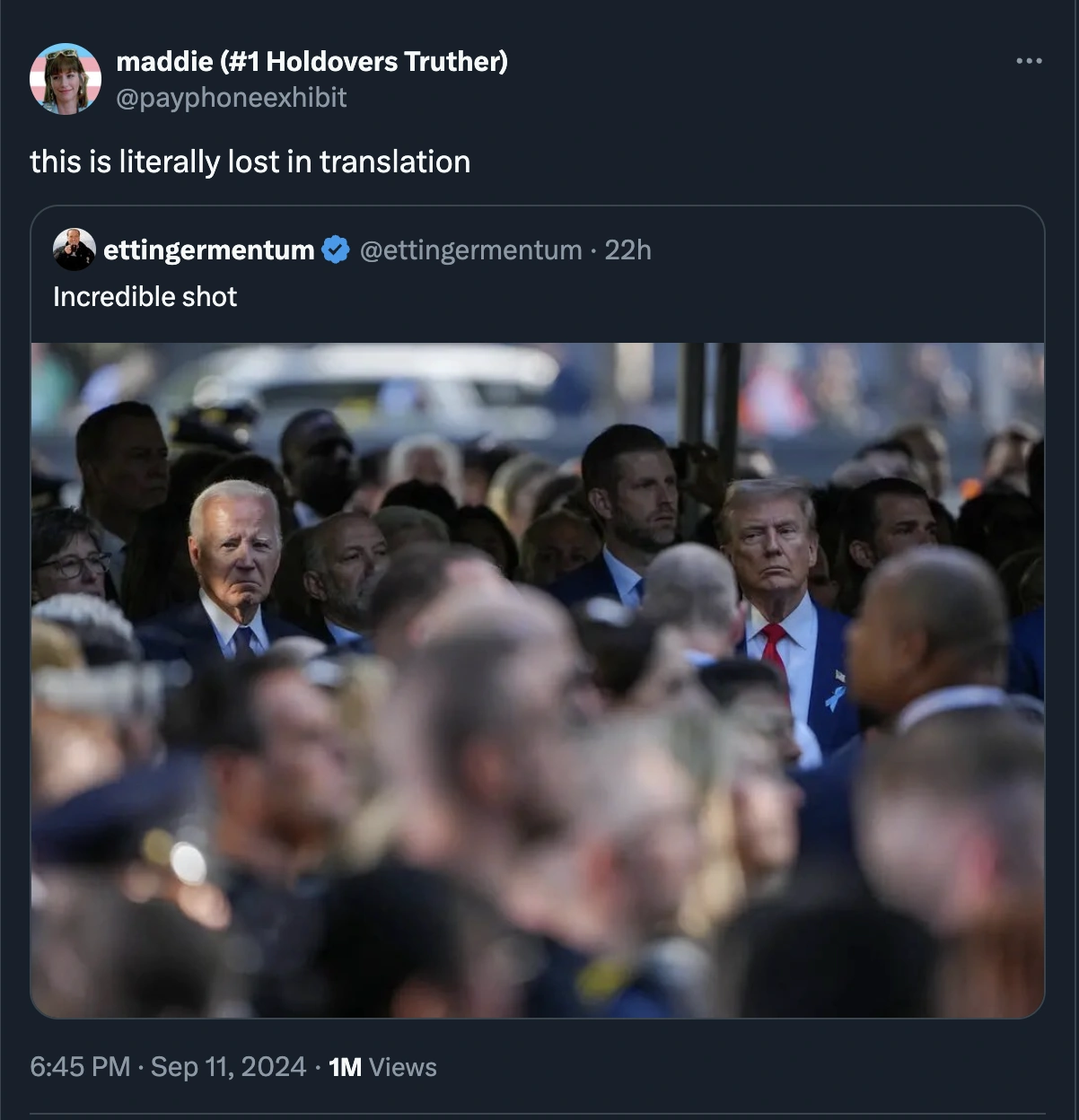Open the @ettingermentum handle link
The height and width of the screenshot is (1120, 1079).
[x=470, y=249]
